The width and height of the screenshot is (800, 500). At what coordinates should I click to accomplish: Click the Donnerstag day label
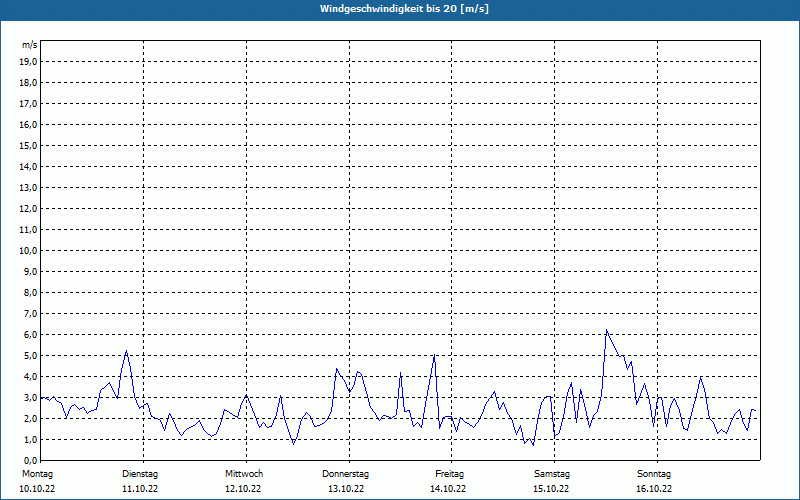345,474
